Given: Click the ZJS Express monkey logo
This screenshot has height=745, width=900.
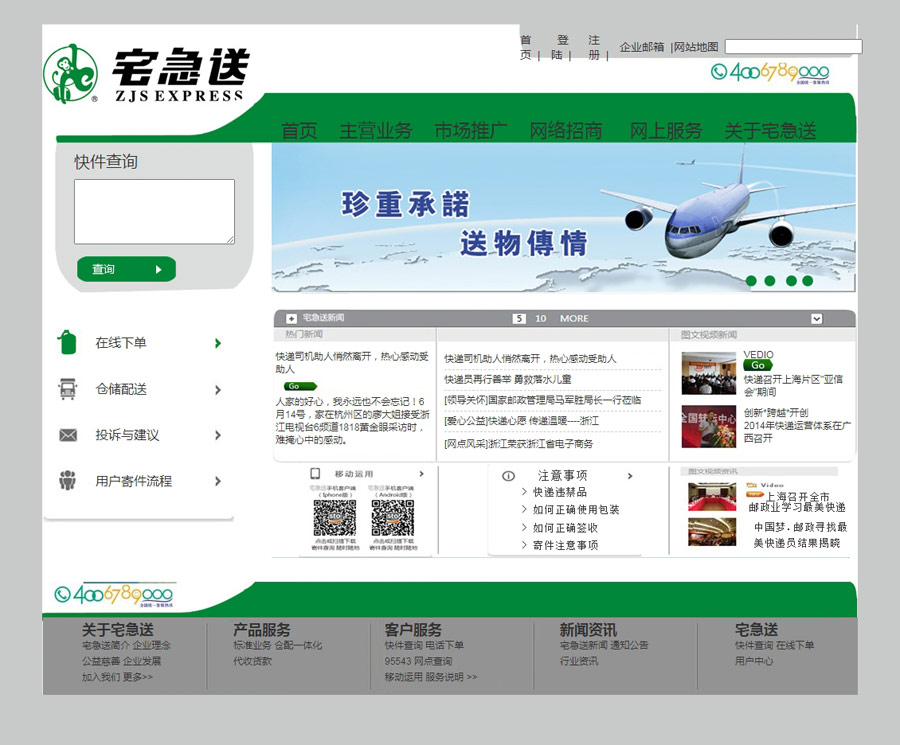Looking at the screenshot, I should pyautogui.click(x=71, y=74).
